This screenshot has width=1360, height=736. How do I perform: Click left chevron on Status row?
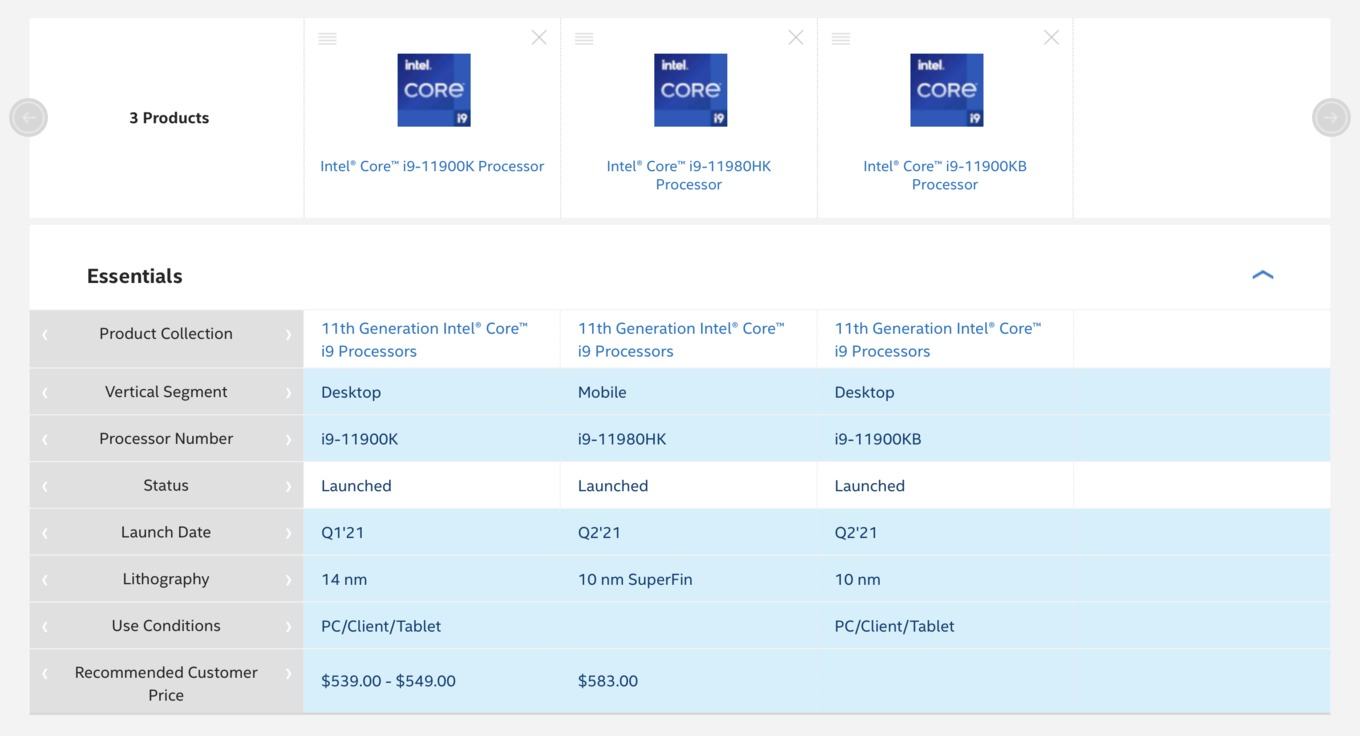pos(45,486)
